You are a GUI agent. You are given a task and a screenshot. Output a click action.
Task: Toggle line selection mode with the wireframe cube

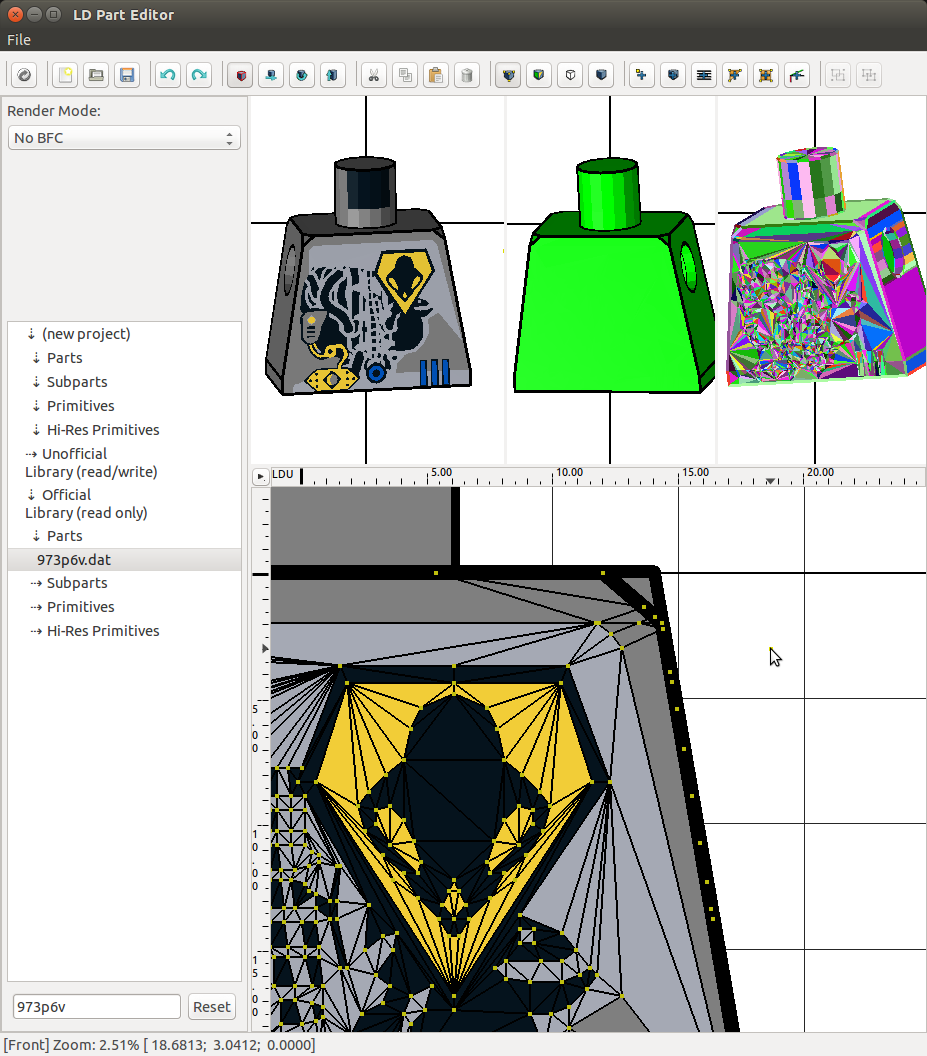click(x=570, y=75)
